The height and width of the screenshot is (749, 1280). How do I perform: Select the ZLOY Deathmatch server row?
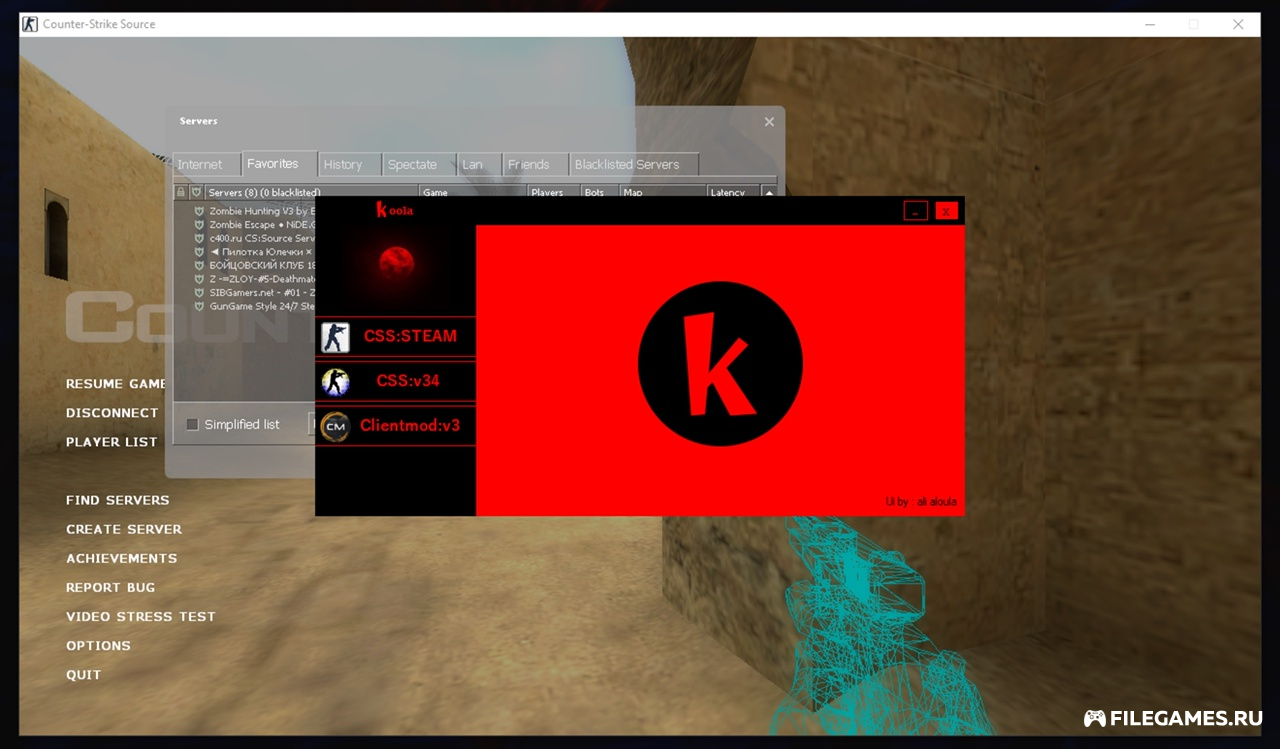coord(246,279)
